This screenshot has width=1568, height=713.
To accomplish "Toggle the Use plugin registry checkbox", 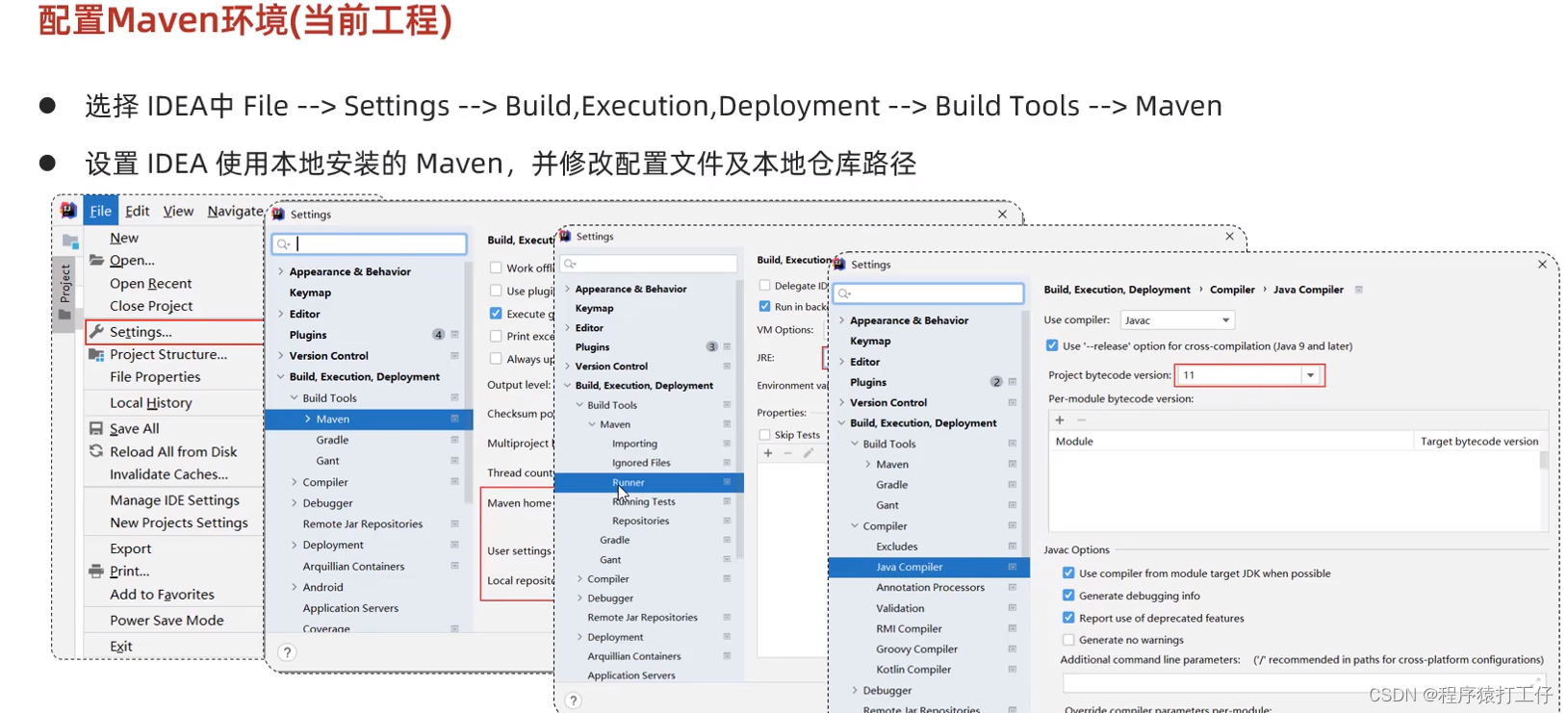I will pyautogui.click(x=496, y=291).
